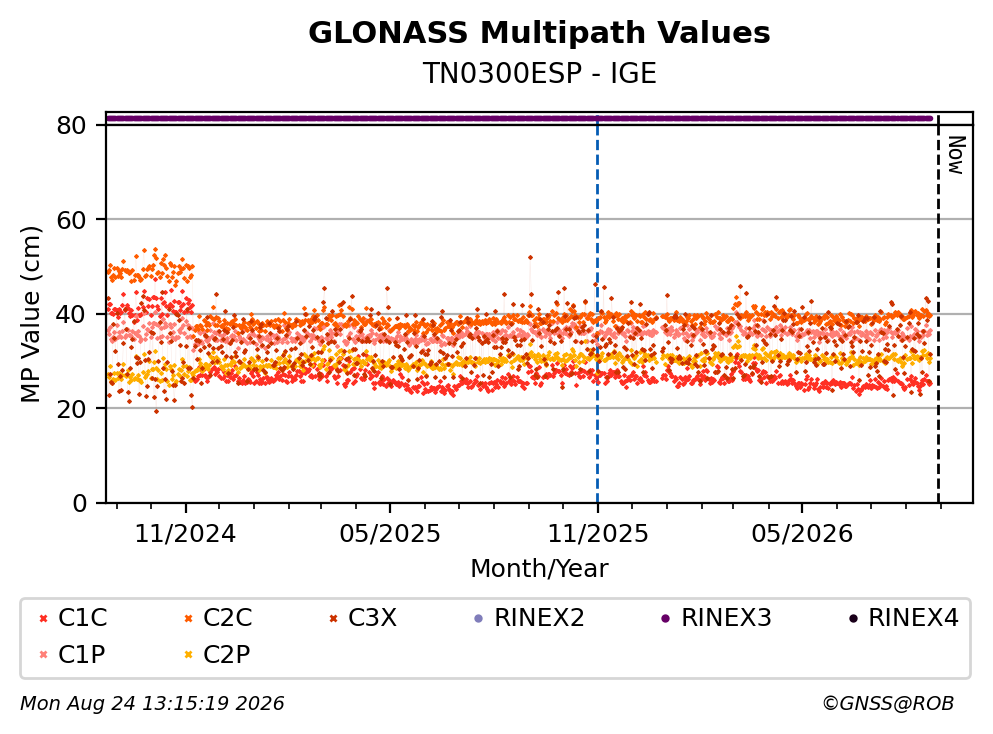The image size is (993, 734).
Task: Click the 11/2024 x-axis tick label
Action: pyautogui.click(x=185, y=535)
